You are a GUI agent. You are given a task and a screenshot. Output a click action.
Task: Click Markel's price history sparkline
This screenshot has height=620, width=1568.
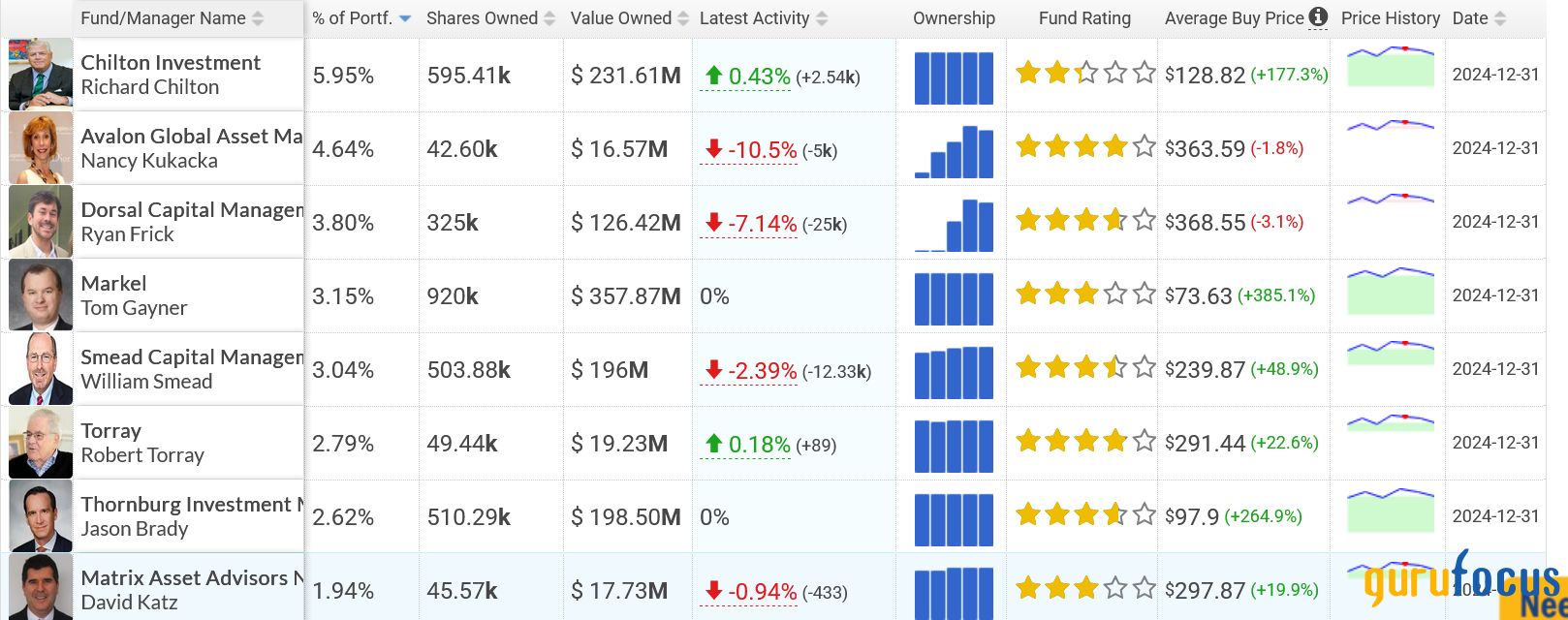point(1391,291)
